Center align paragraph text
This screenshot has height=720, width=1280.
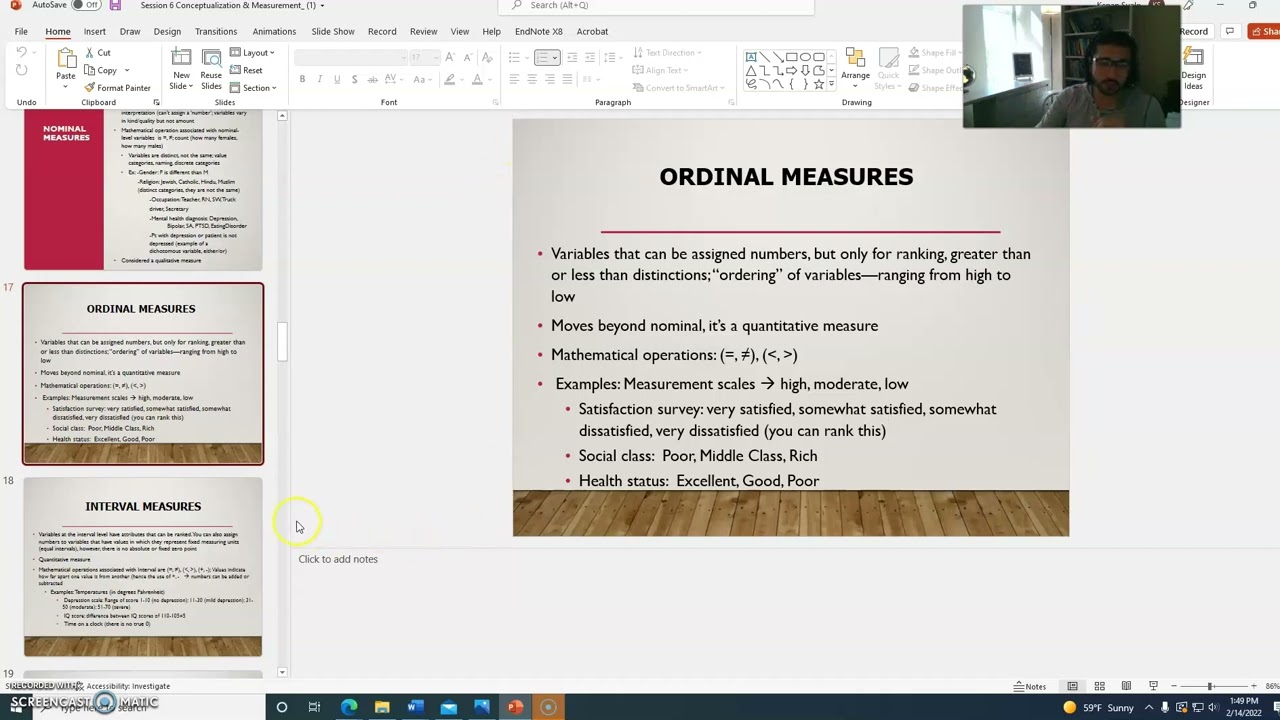tap(532, 79)
